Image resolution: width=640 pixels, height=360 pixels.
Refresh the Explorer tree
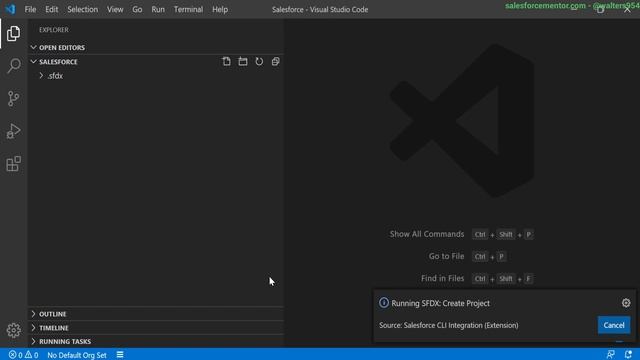click(259, 62)
